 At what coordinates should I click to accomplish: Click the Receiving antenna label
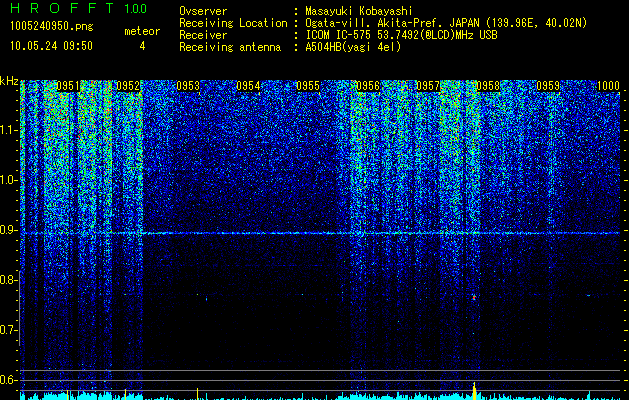(x=230, y=47)
